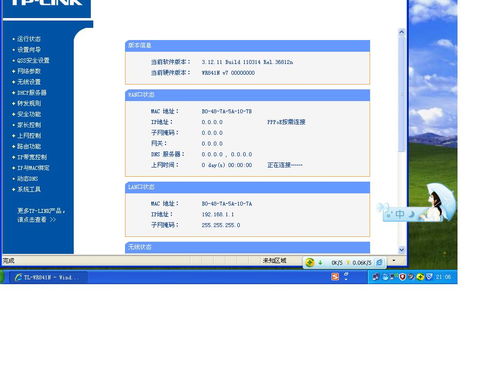Viewport: 500px width, 375px height.
Task: Click the 未知区域 zone in the status bar
Action: [x=275, y=260]
